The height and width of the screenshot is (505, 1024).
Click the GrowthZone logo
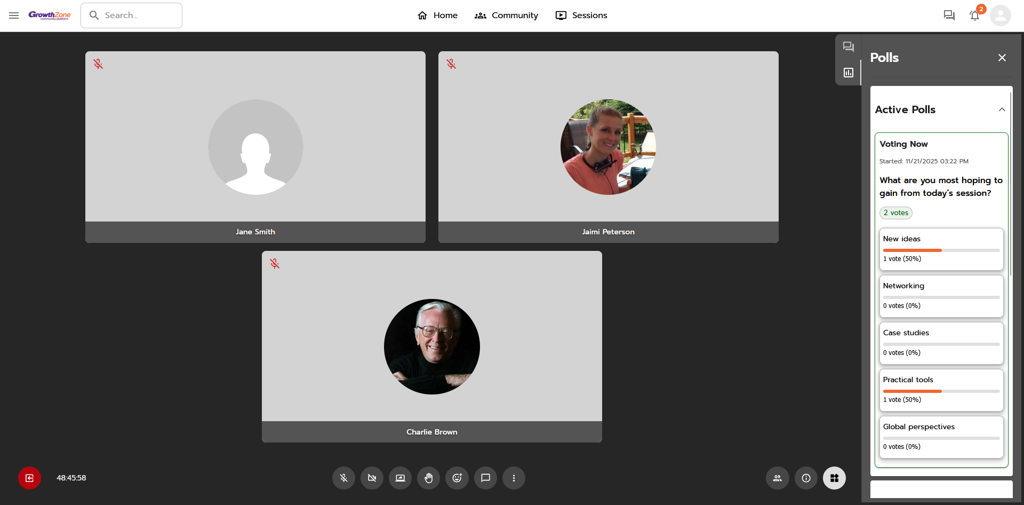tap(50, 15)
